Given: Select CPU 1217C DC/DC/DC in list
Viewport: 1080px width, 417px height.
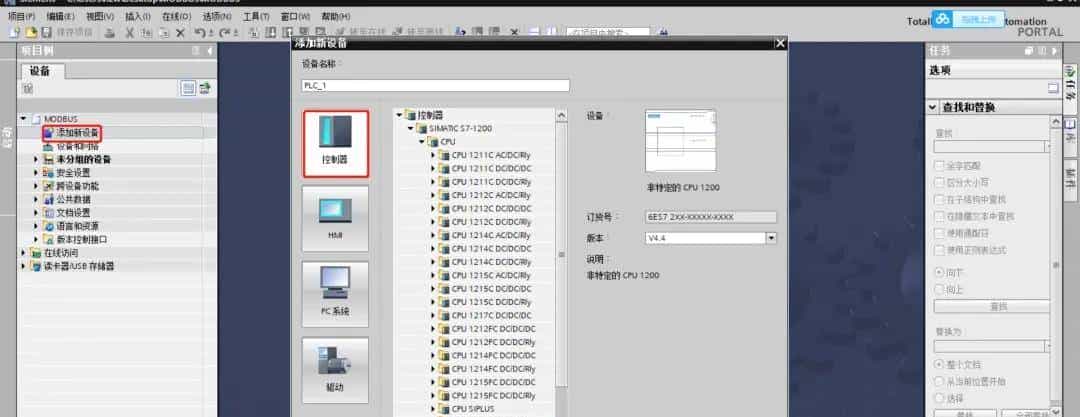Looking at the screenshot, I should click(x=491, y=316).
